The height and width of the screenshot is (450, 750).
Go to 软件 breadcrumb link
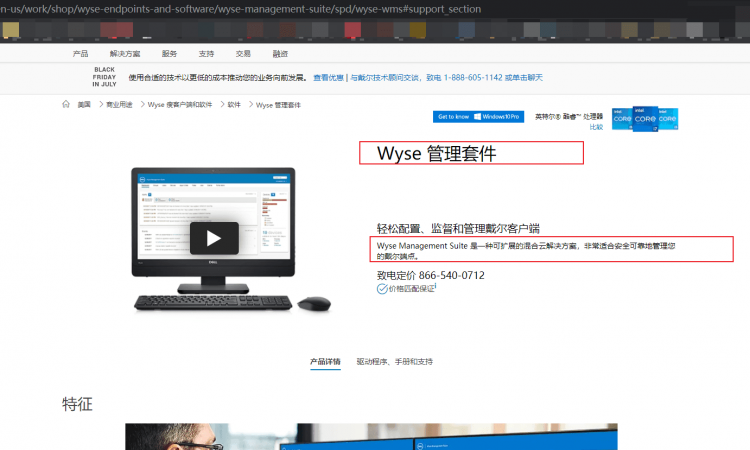(234, 105)
